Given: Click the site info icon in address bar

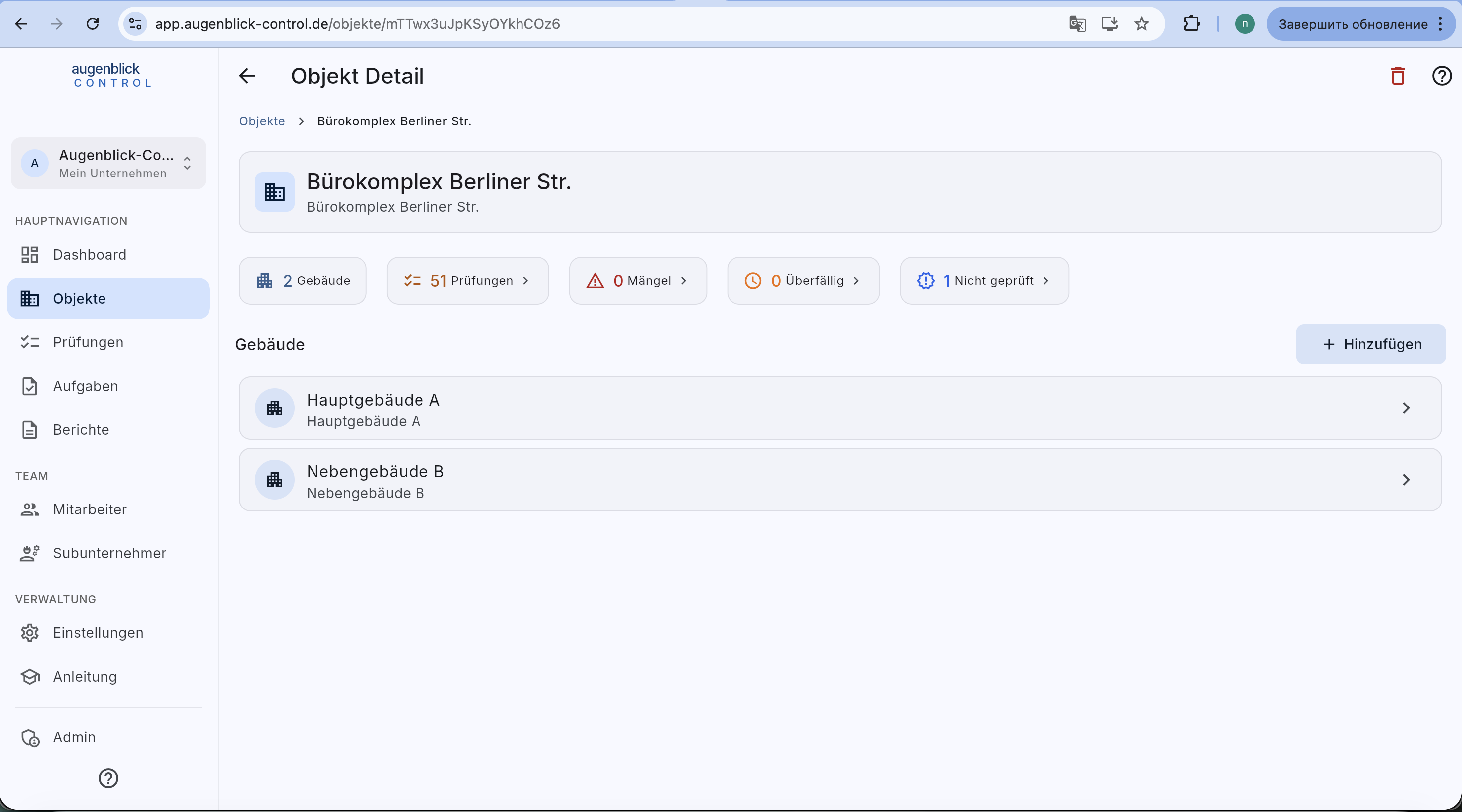Looking at the screenshot, I should pos(135,24).
